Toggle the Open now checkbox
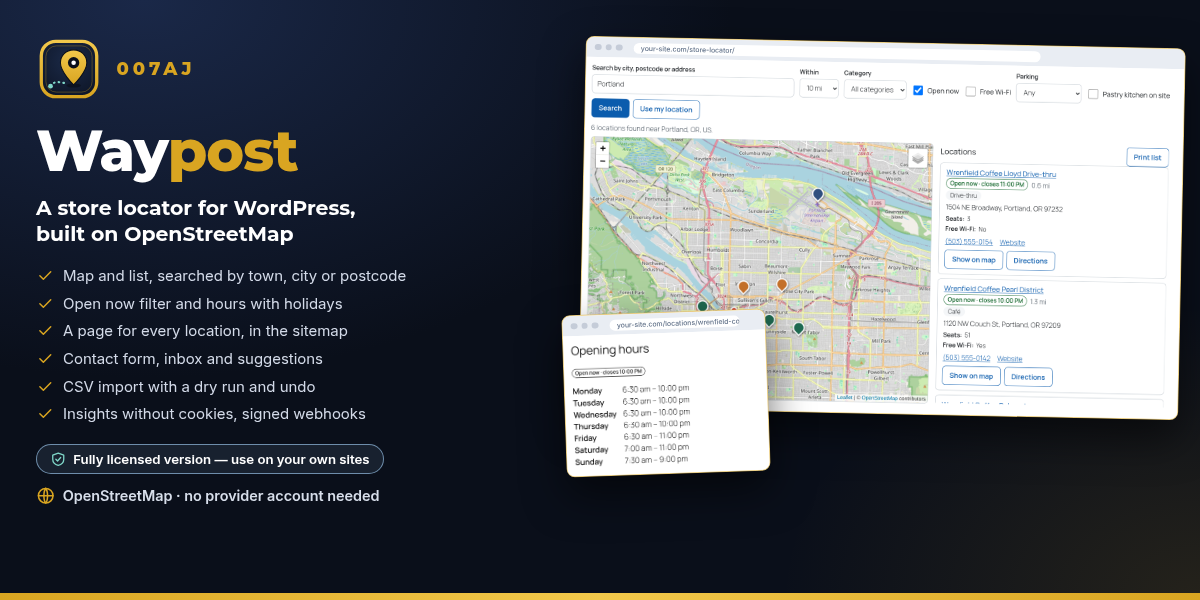 coord(918,90)
